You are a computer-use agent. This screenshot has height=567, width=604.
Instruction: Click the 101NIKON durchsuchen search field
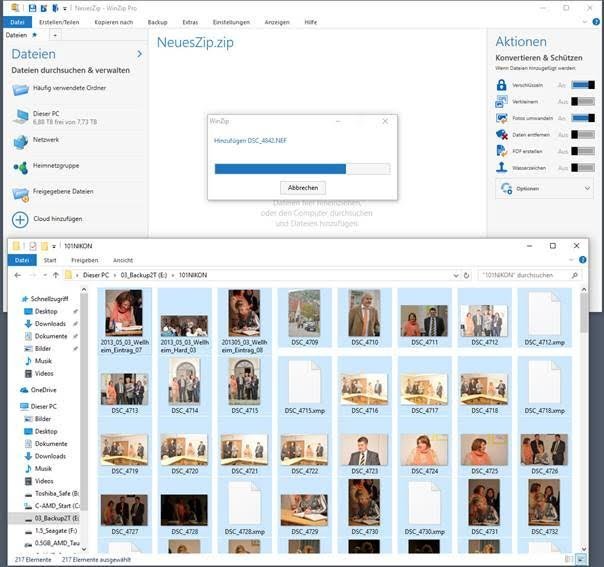(x=529, y=275)
